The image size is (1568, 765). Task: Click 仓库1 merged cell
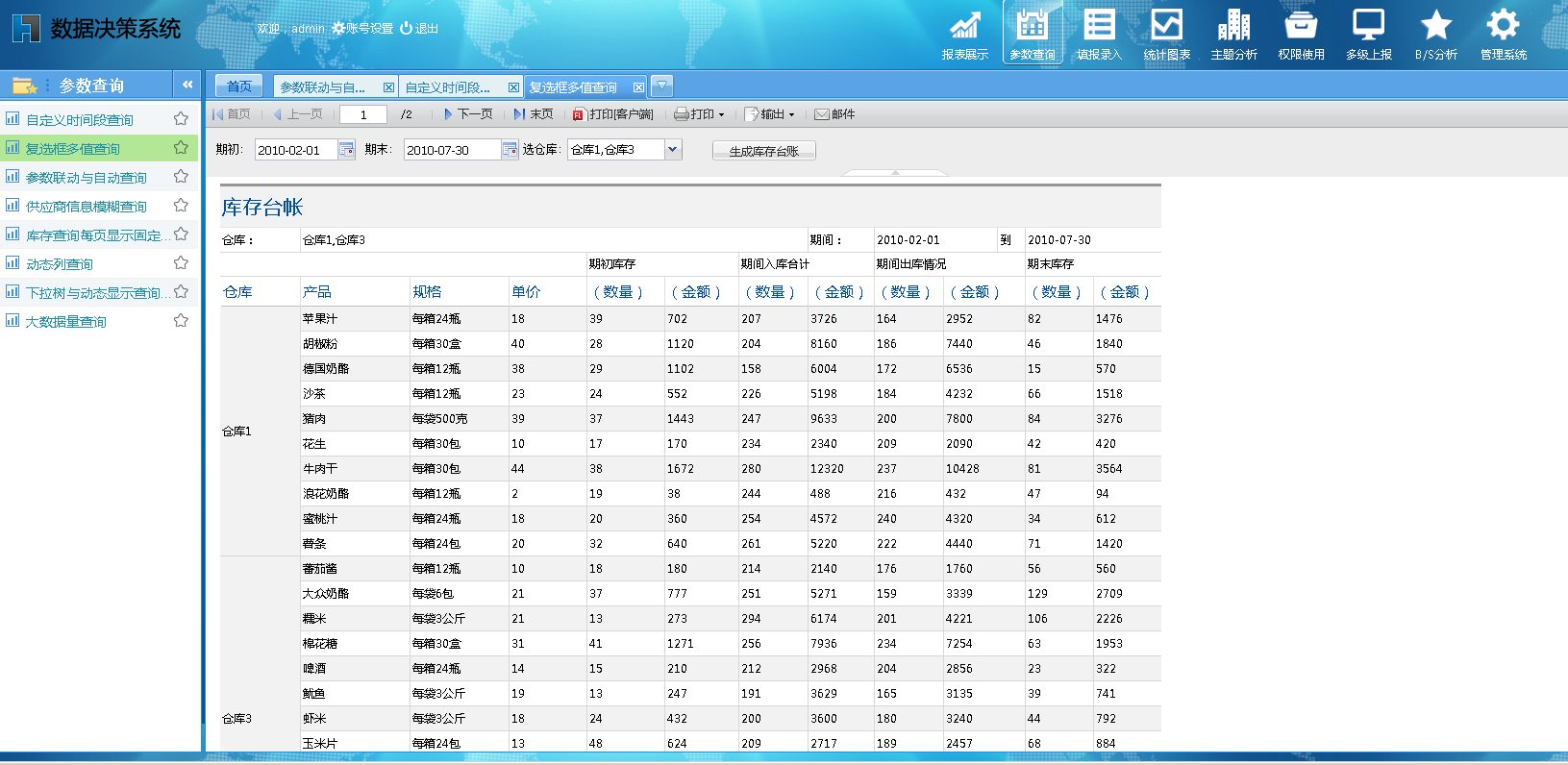click(x=260, y=432)
